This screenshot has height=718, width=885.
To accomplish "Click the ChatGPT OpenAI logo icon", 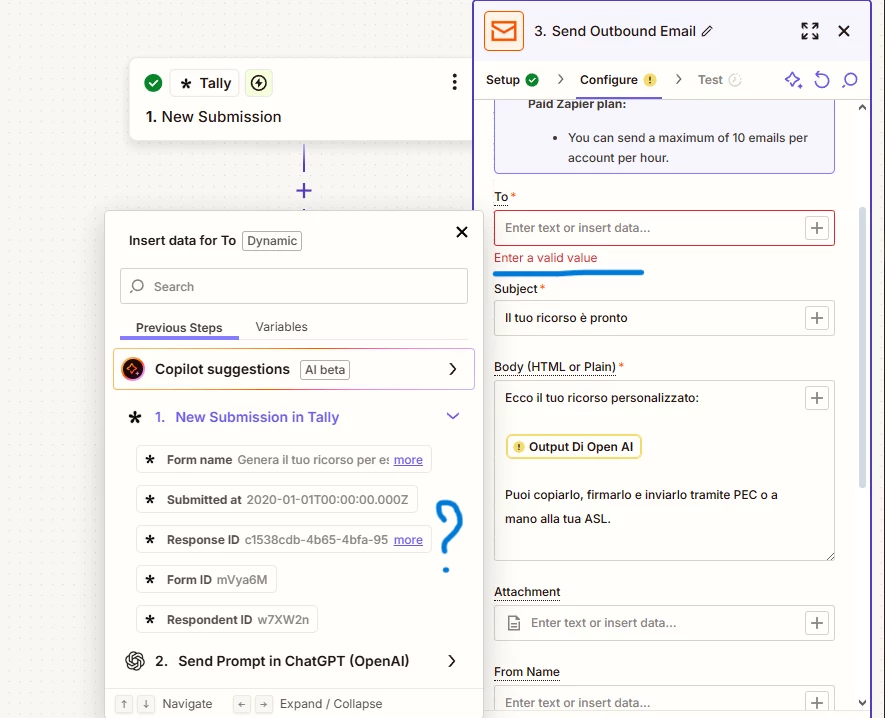I will coord(135,660).
